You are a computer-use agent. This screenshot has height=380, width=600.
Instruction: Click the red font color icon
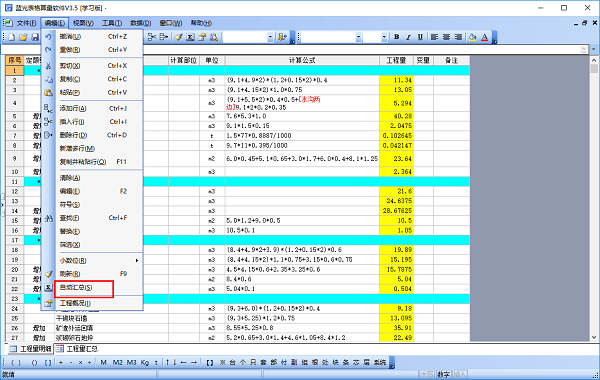(484, 37)
